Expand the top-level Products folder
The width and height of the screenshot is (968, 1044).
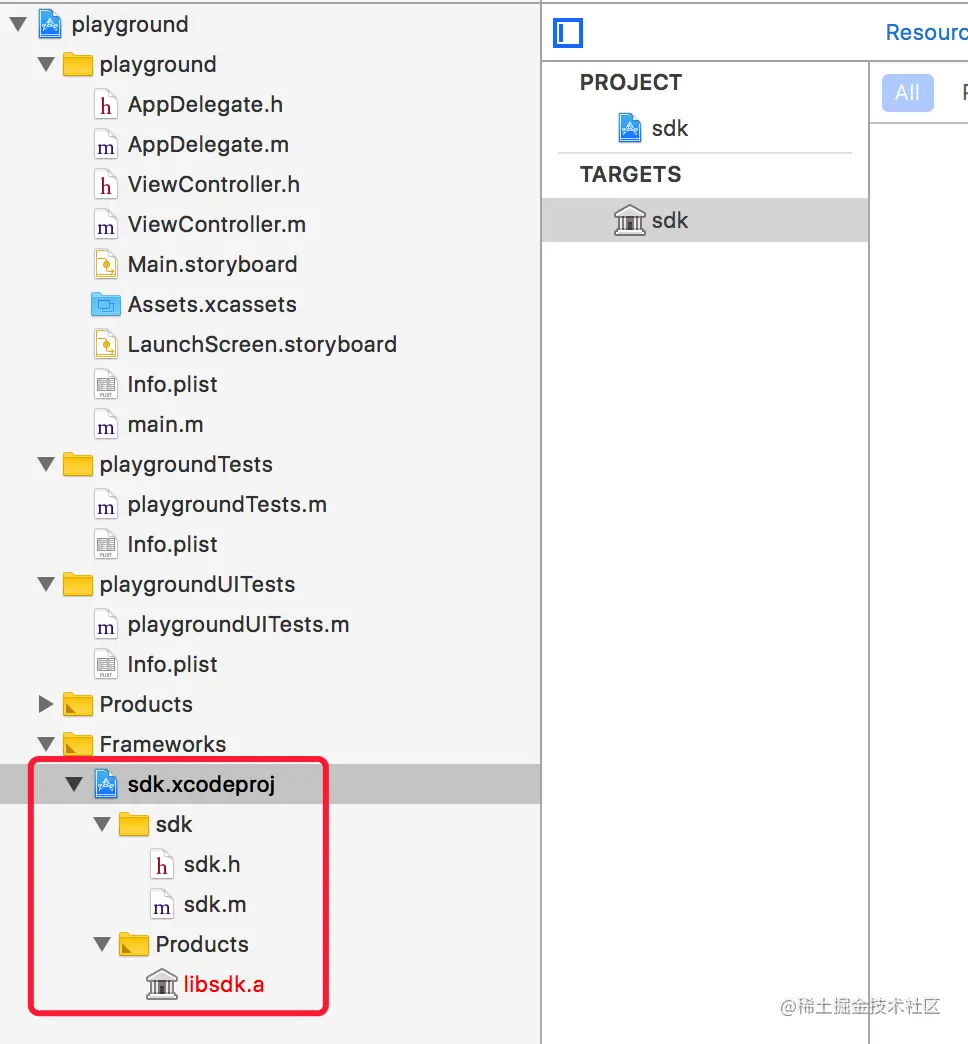[x=45, y=704]
